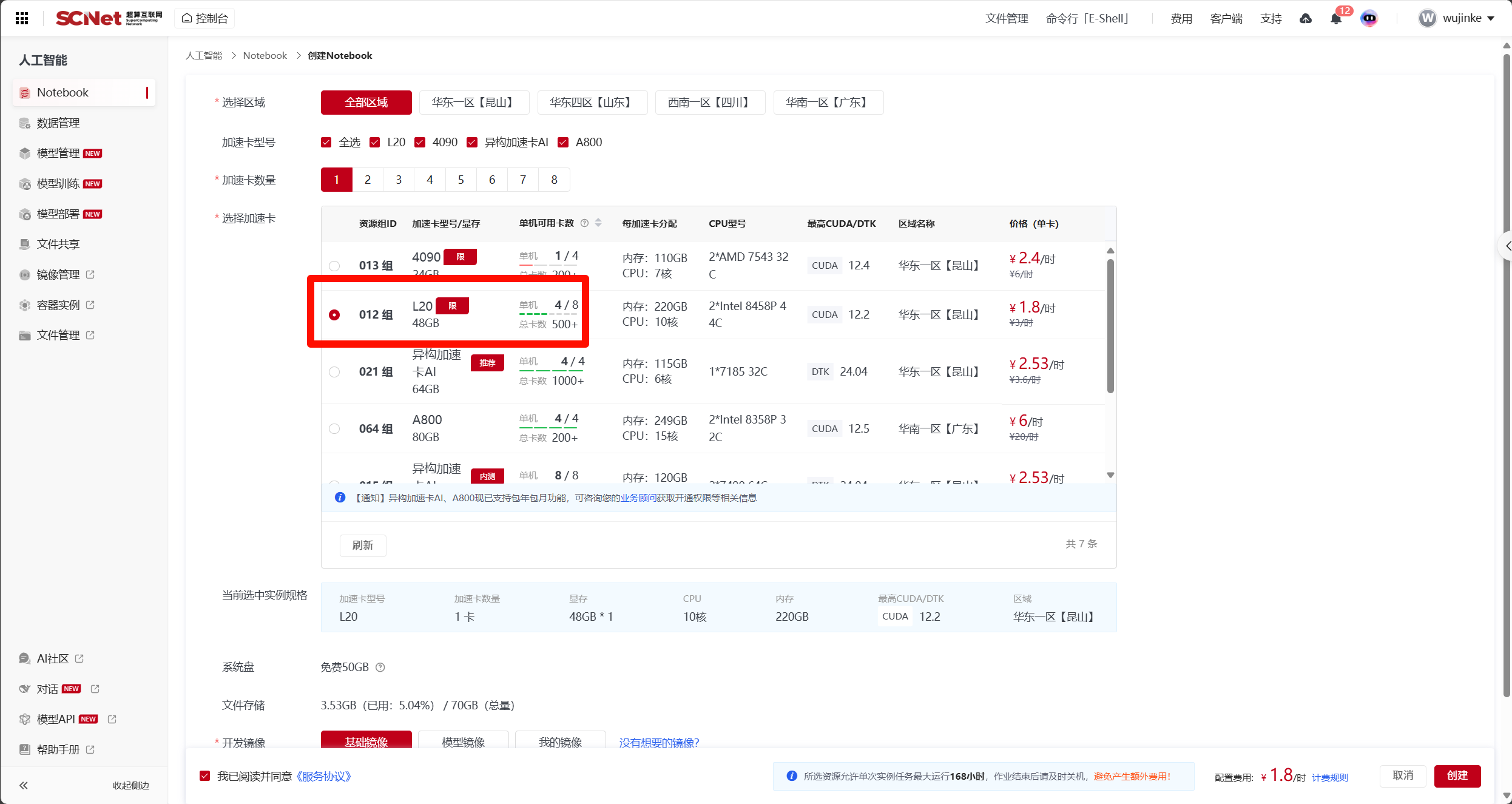Sort by 单机可用卡数 arrows
This screenshot has width=1512, height=804.
pyautogui.click(x=598, y=223)
